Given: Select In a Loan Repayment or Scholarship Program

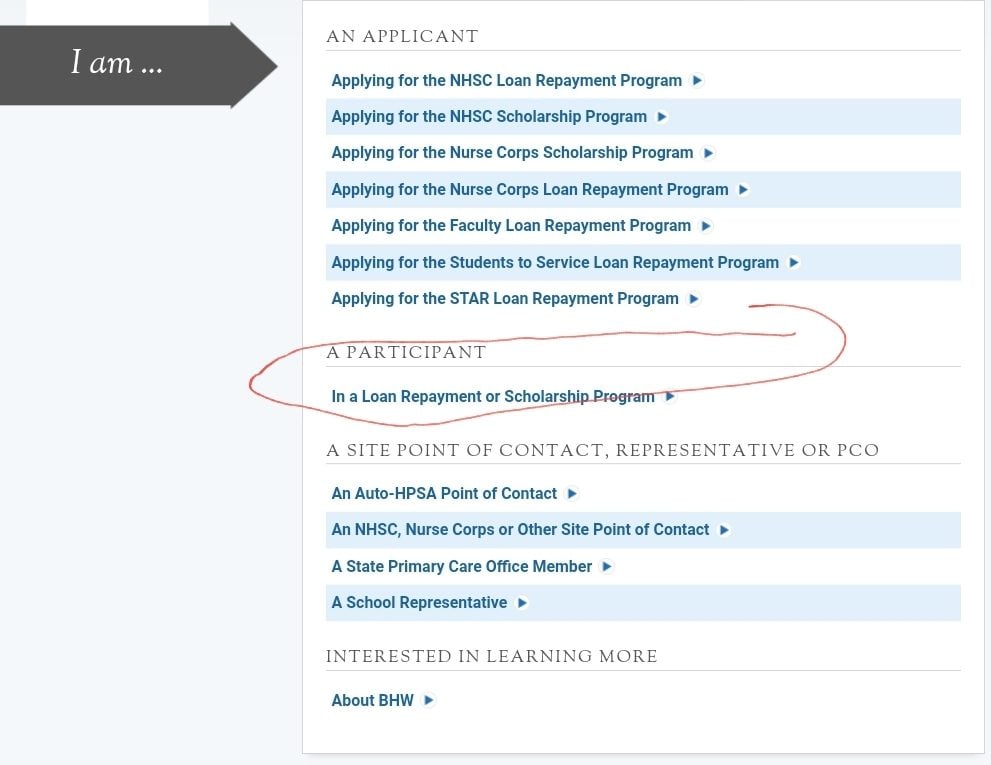Looking at the screenshot, I should pos(493,396).
